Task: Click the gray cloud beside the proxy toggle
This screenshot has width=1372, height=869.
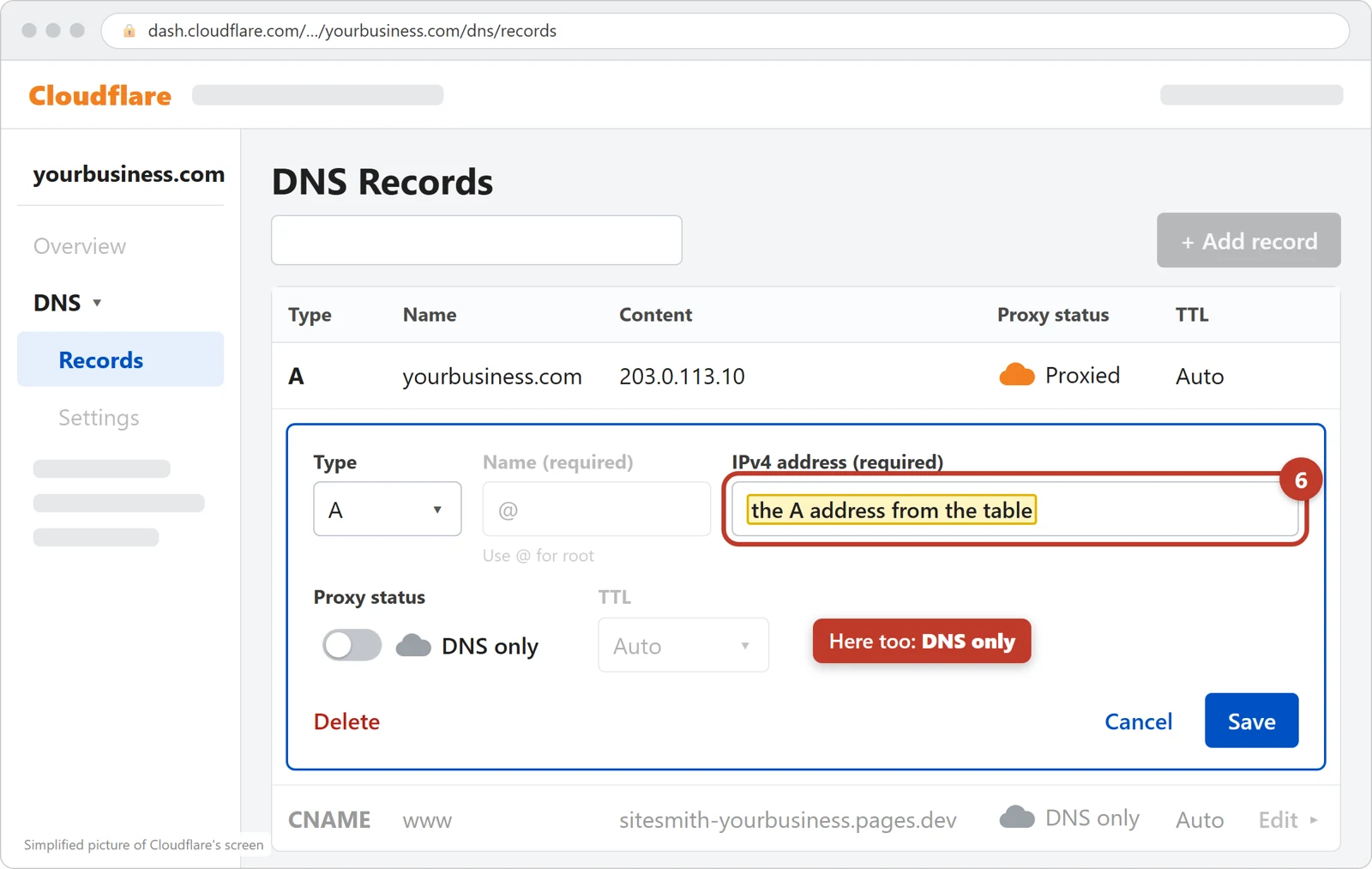Action: [x=413, y=645]
